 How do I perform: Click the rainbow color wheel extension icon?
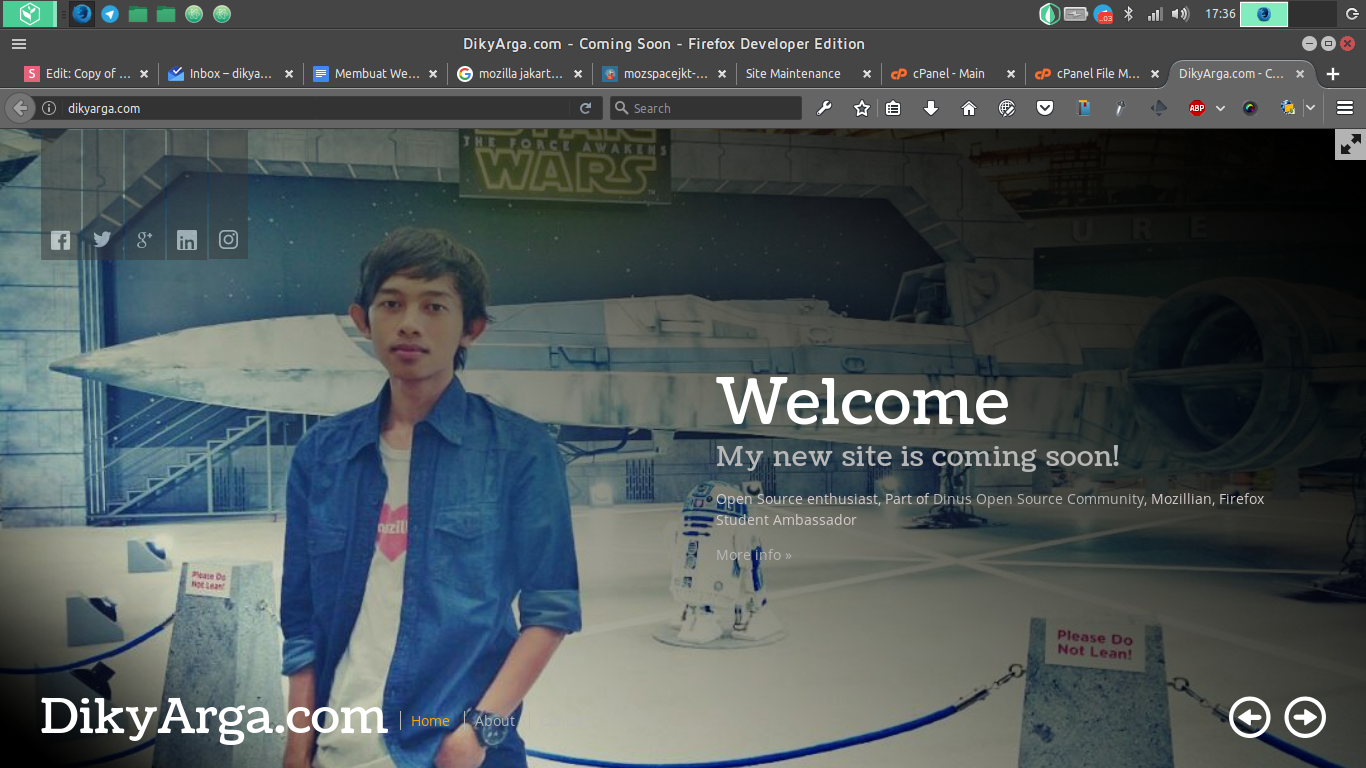pyautogui.click(x=1250, y=108)
